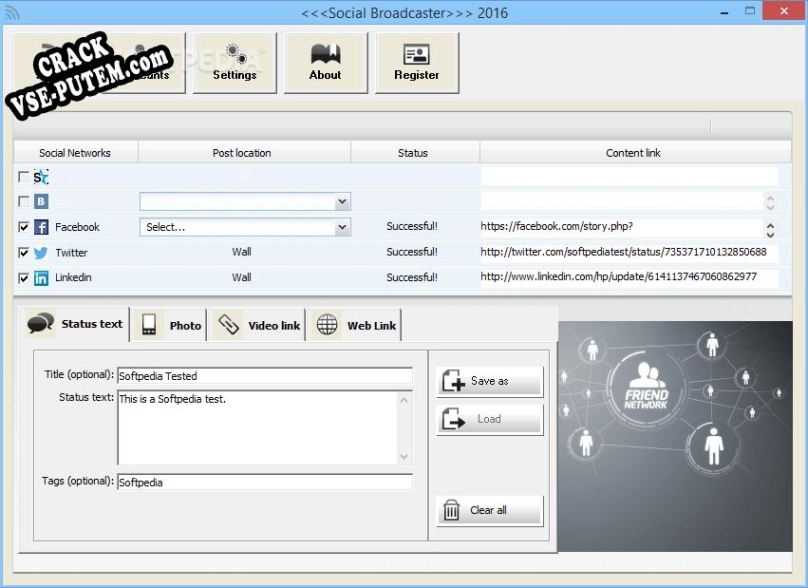Click the Friend Network banner image
Screen dimensions: 808x588
point(675,436)
